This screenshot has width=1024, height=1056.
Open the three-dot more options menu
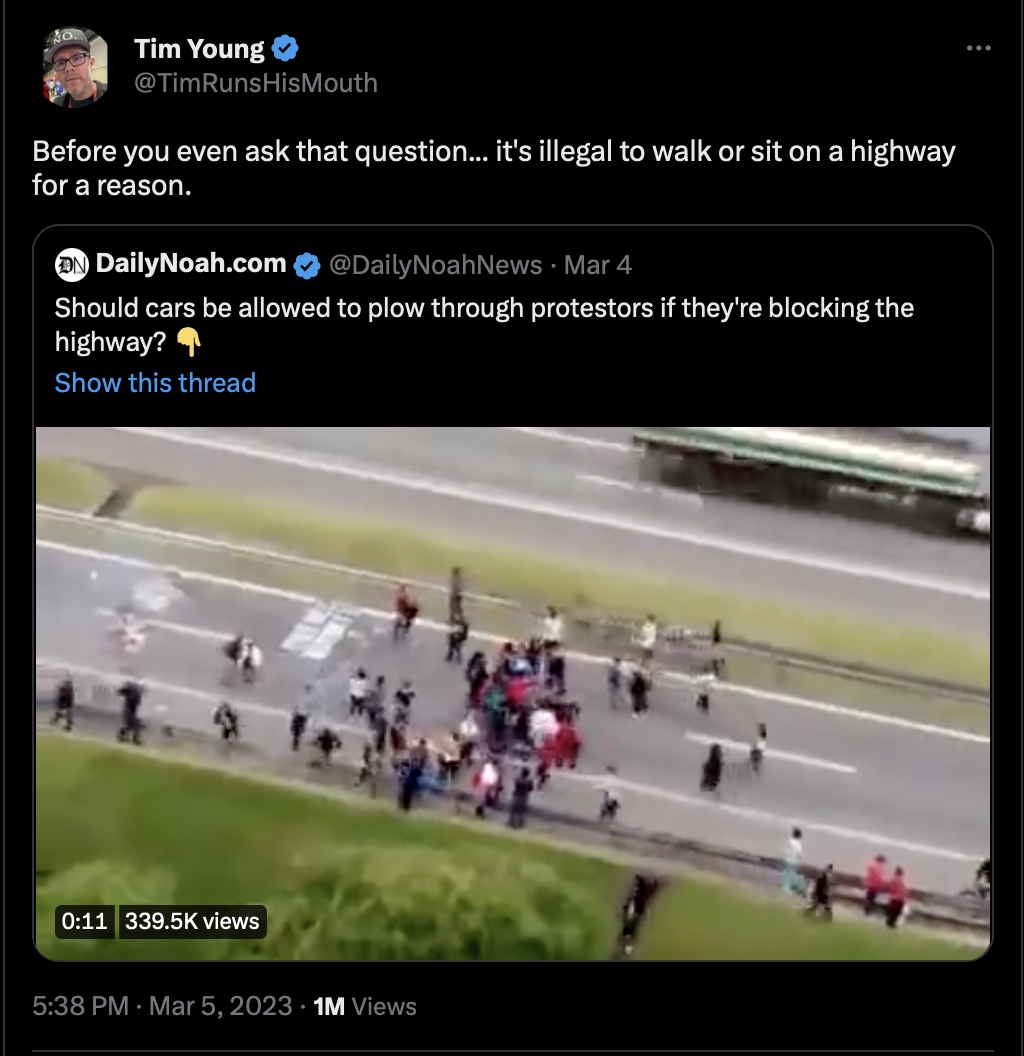tap(978, 48)
